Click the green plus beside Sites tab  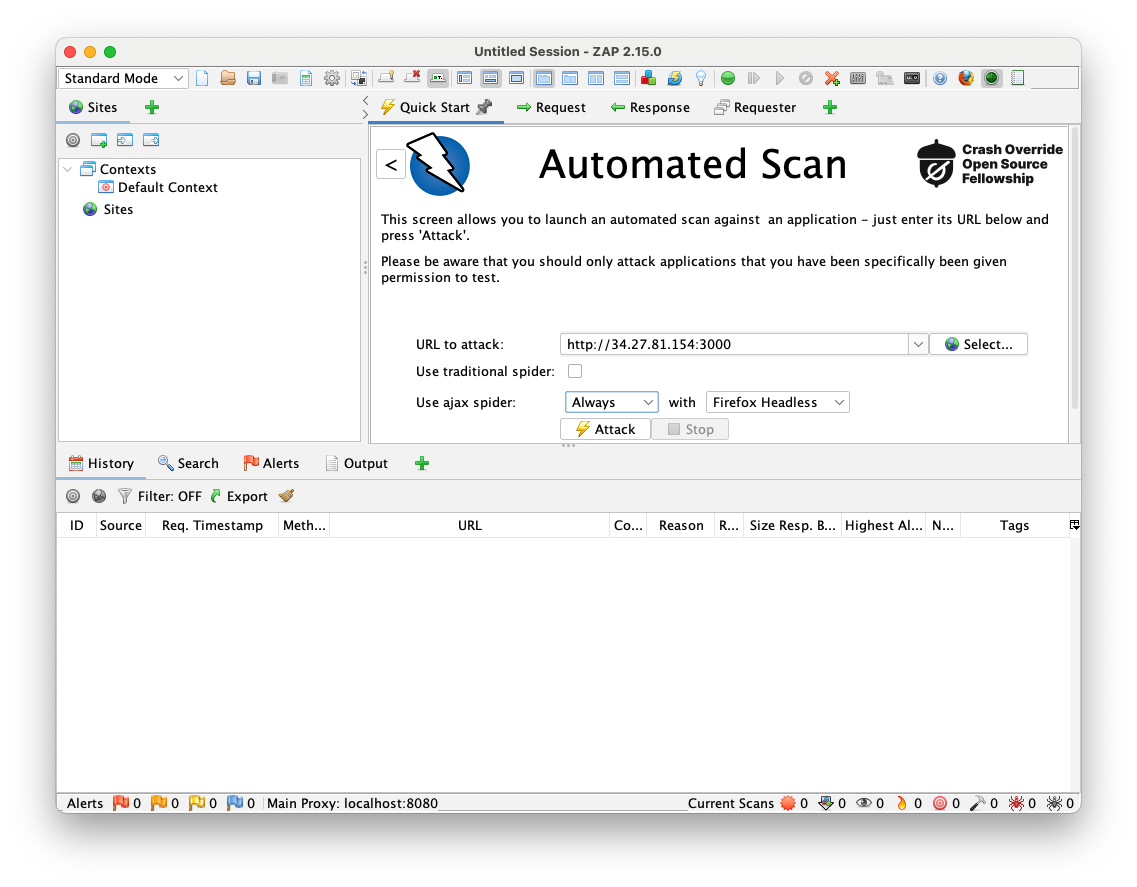(x=152, y=107)
